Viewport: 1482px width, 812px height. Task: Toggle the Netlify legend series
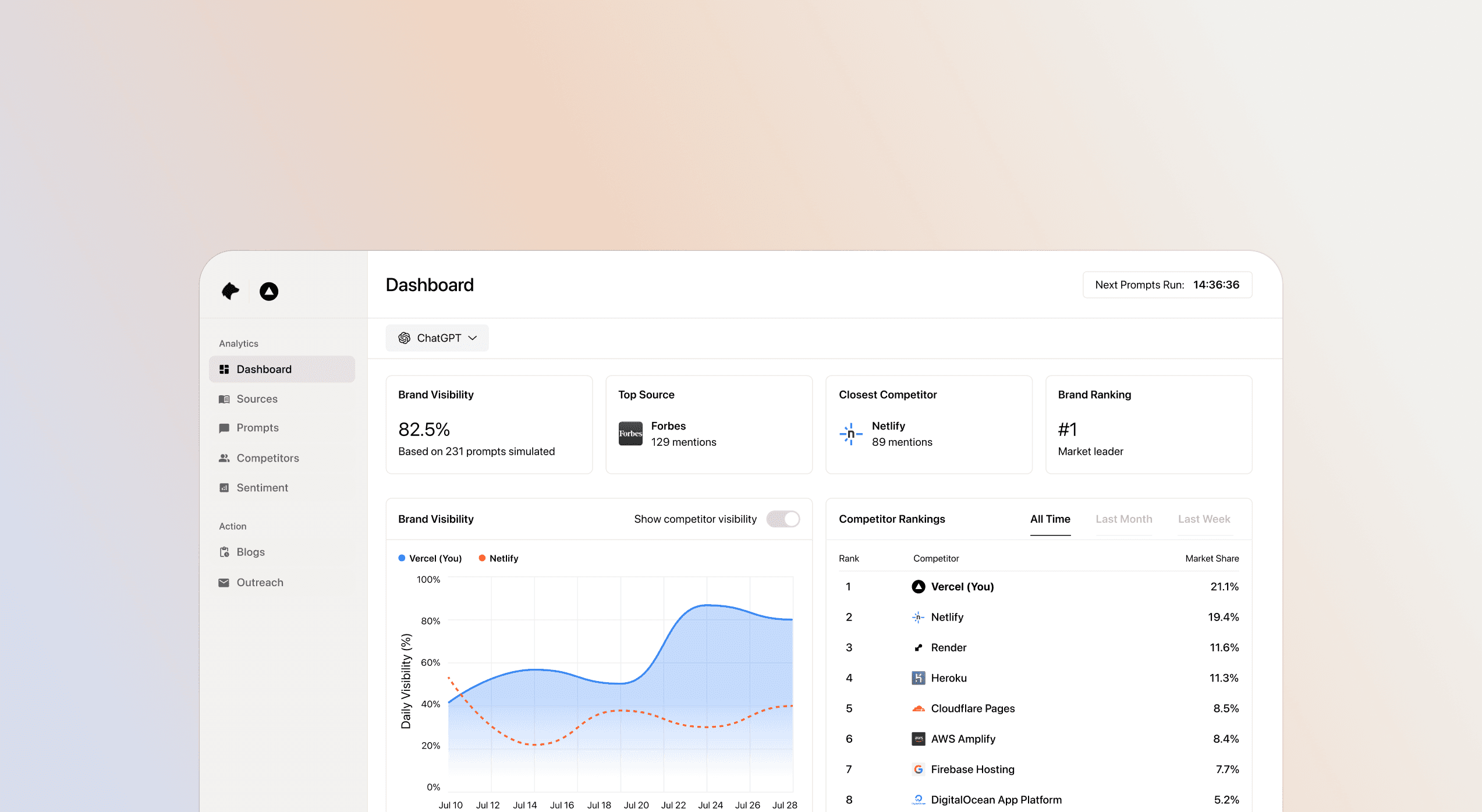(x=498, y=558)
